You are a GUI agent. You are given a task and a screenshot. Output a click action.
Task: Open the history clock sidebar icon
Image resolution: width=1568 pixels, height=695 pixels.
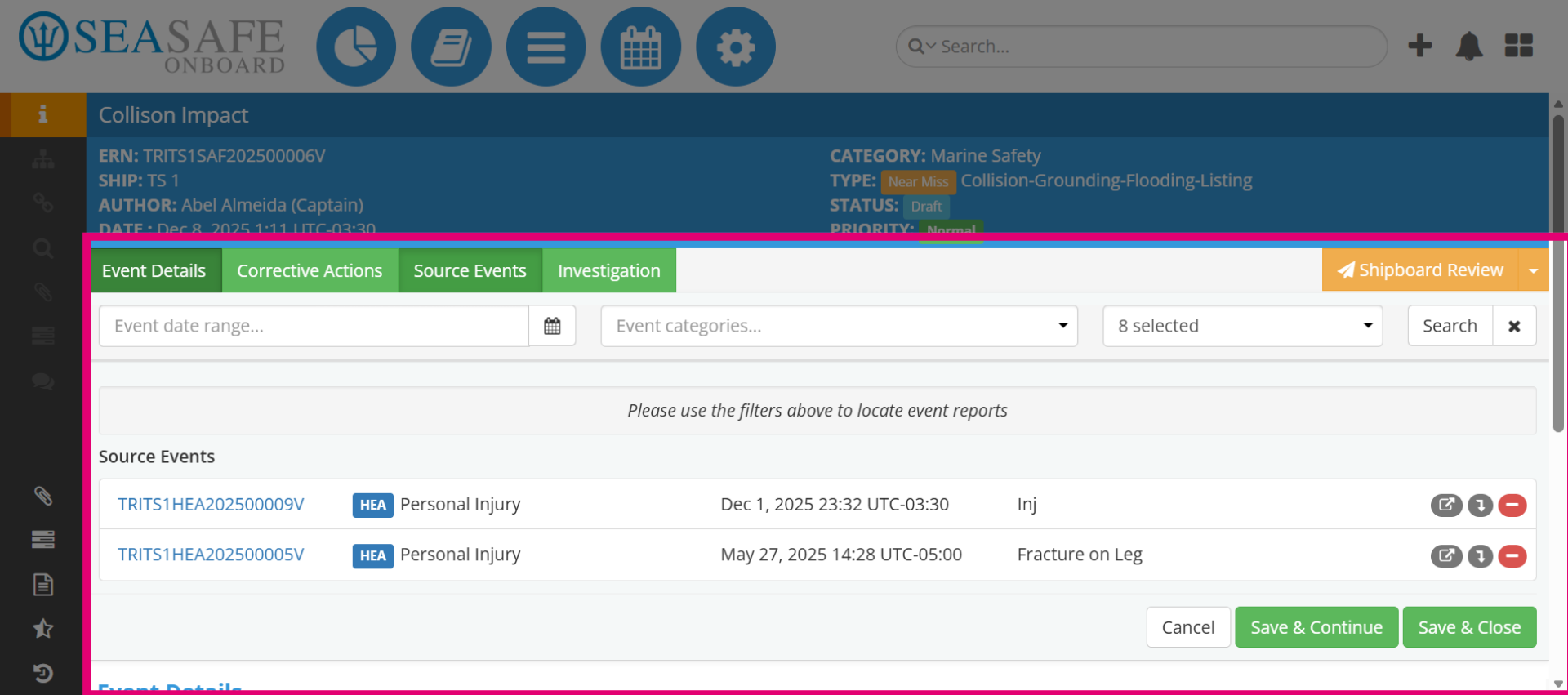tap(43, 673)
